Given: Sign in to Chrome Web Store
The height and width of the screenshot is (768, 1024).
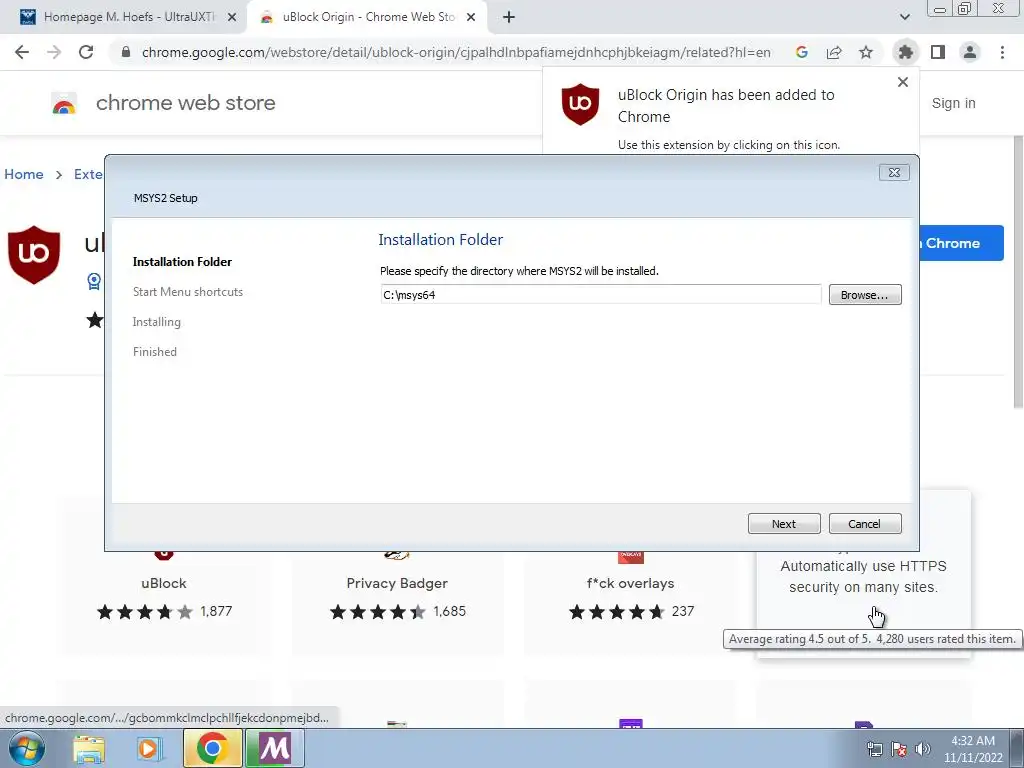Looking at the screenshot, I should click(x=953, y=103).
